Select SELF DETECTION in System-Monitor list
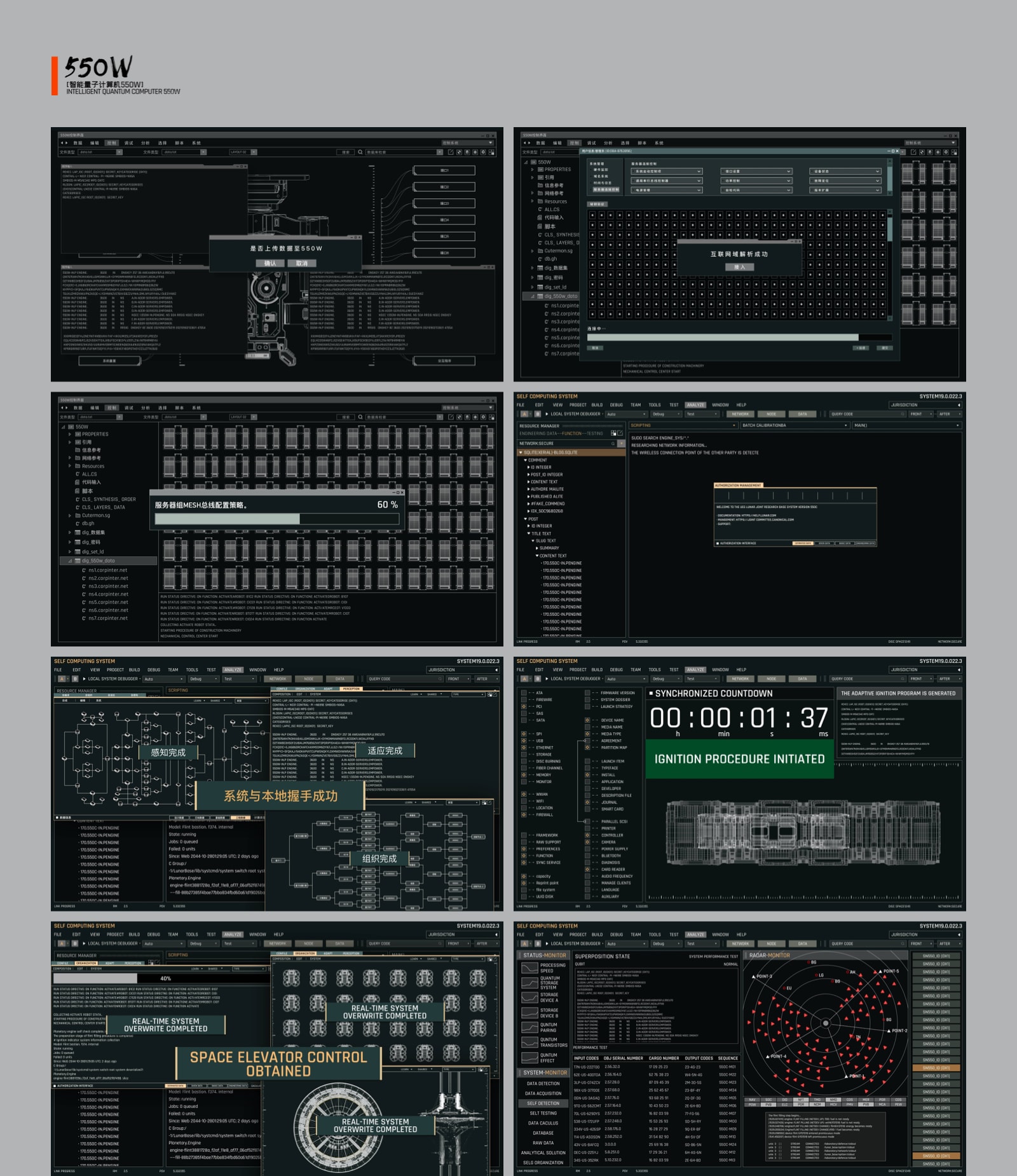Viewport: 1017px width, 1176px height. click(x=543, y=1104)
